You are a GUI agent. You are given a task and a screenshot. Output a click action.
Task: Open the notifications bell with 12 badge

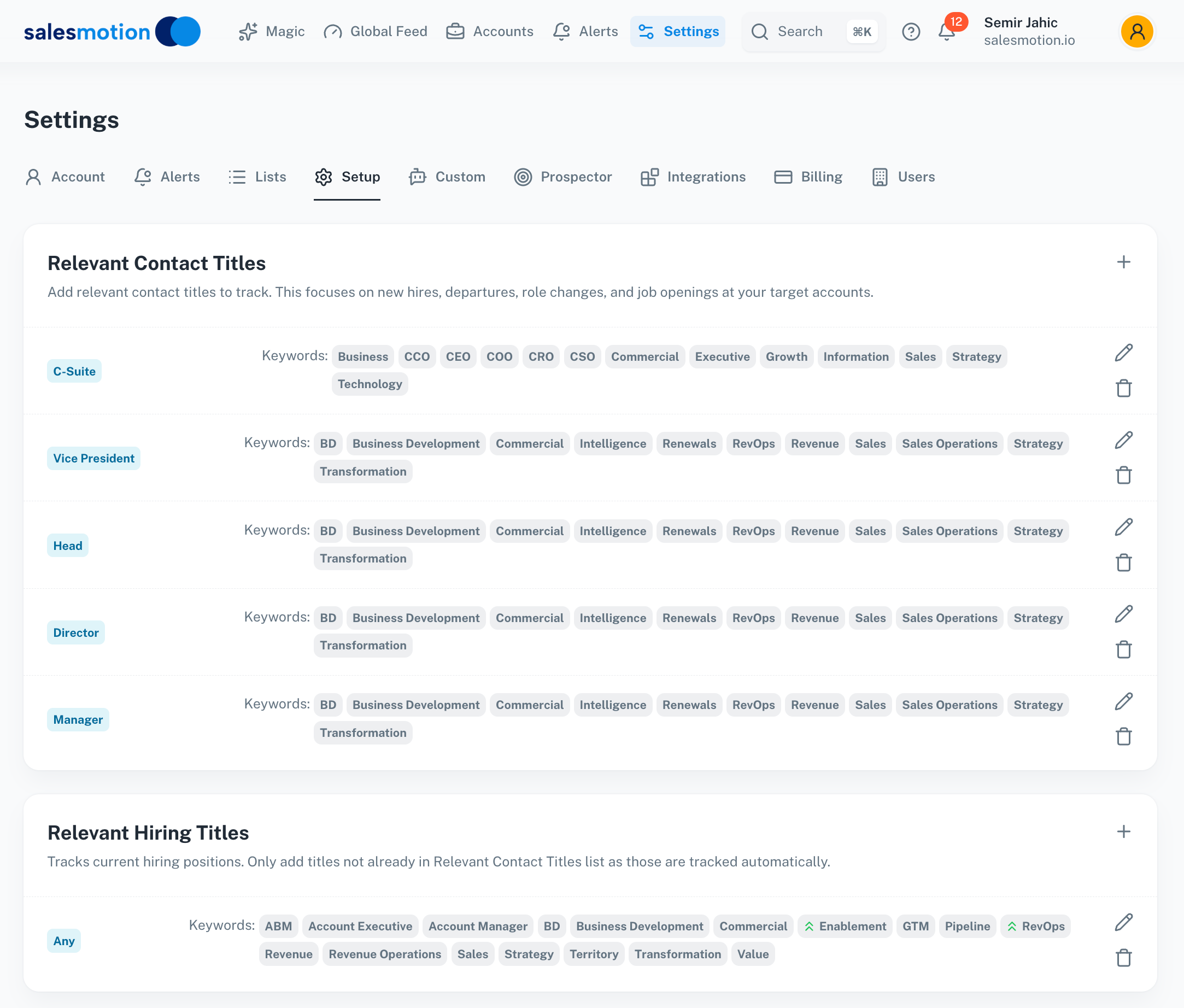(x=947, y=32)
